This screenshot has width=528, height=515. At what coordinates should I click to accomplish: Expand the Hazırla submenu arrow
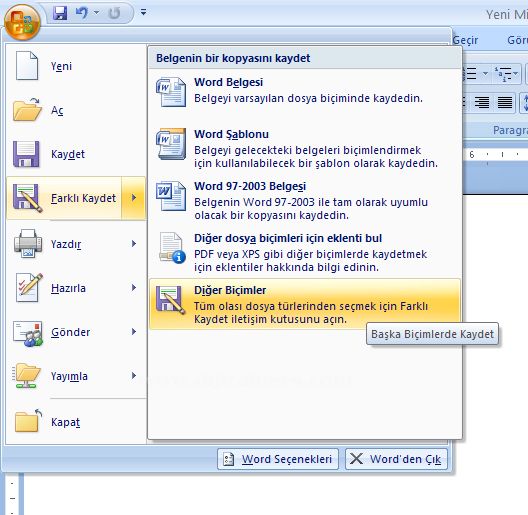coord(134,288)
